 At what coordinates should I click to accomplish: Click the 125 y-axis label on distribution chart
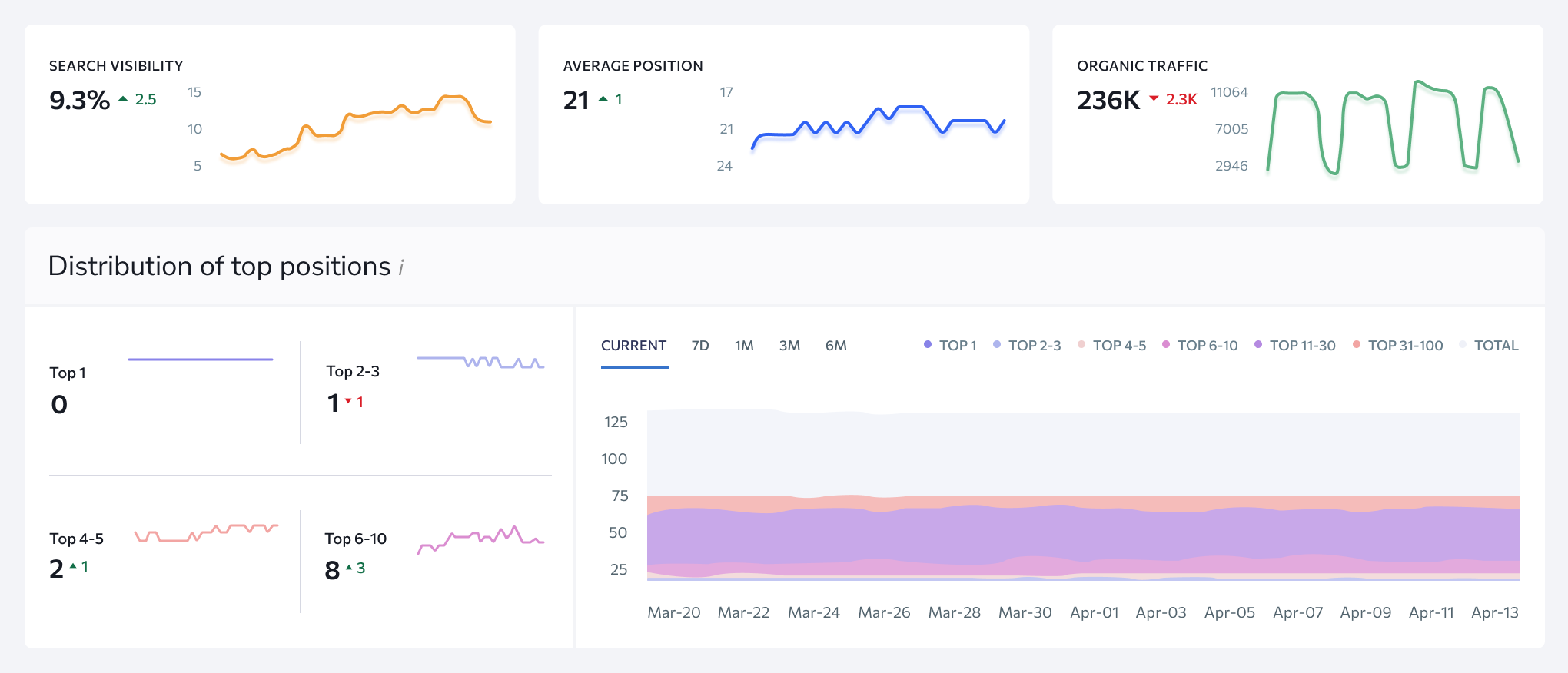(x=616, y=422)
